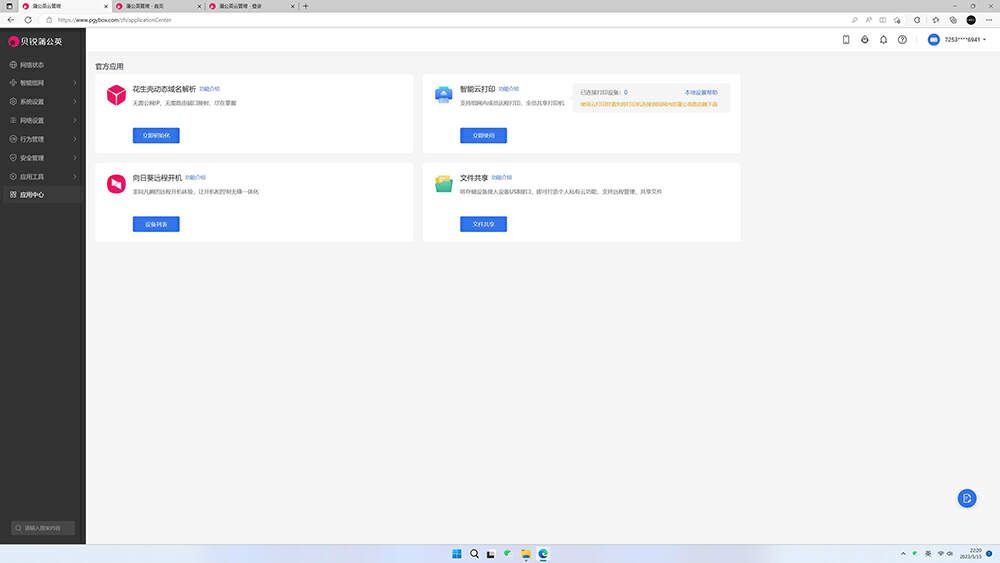1000x563 pixels.
Task: Click blue 立即使用 button under 智能云打印
Action: [x=483, y=135]
